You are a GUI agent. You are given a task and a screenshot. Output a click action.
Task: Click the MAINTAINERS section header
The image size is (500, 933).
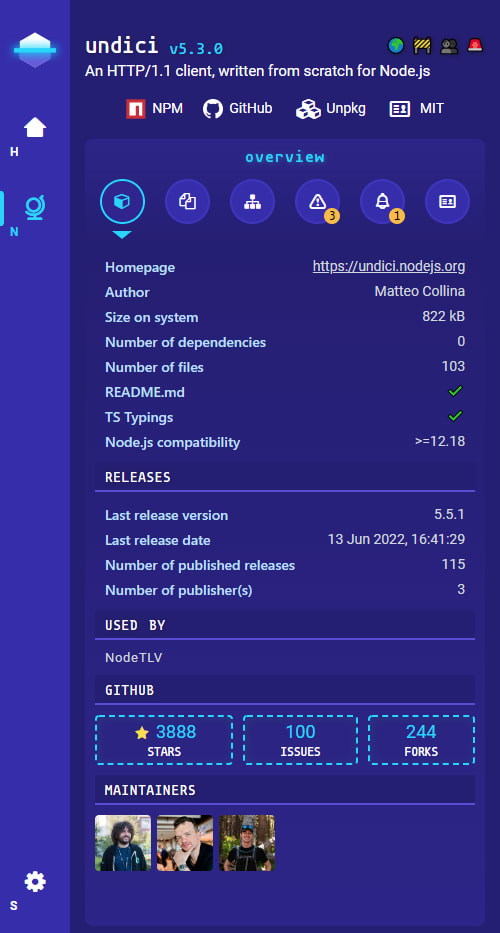tap(285, 790)
